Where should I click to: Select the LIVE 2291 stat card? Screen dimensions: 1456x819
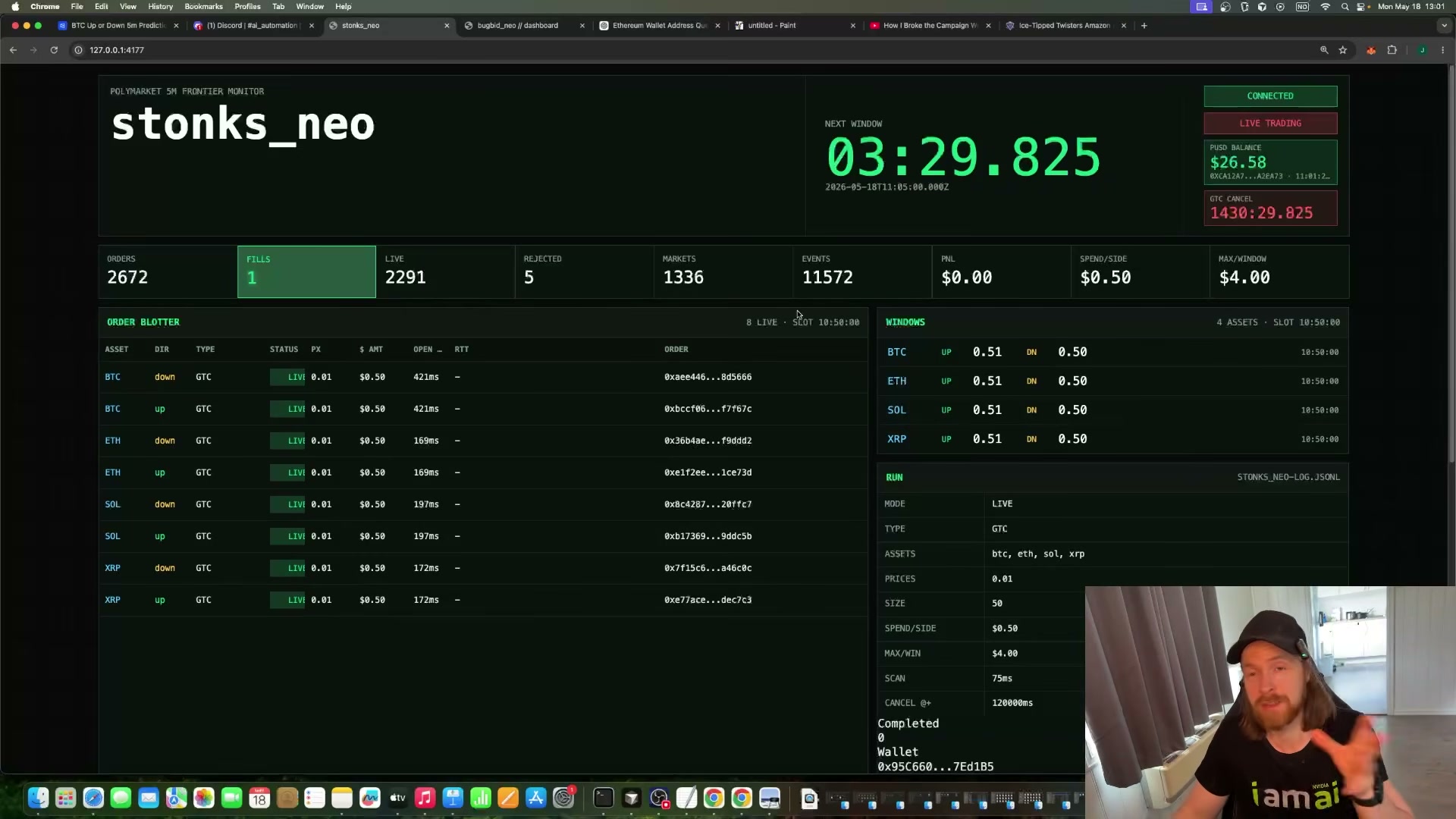[x=445, y=271]
